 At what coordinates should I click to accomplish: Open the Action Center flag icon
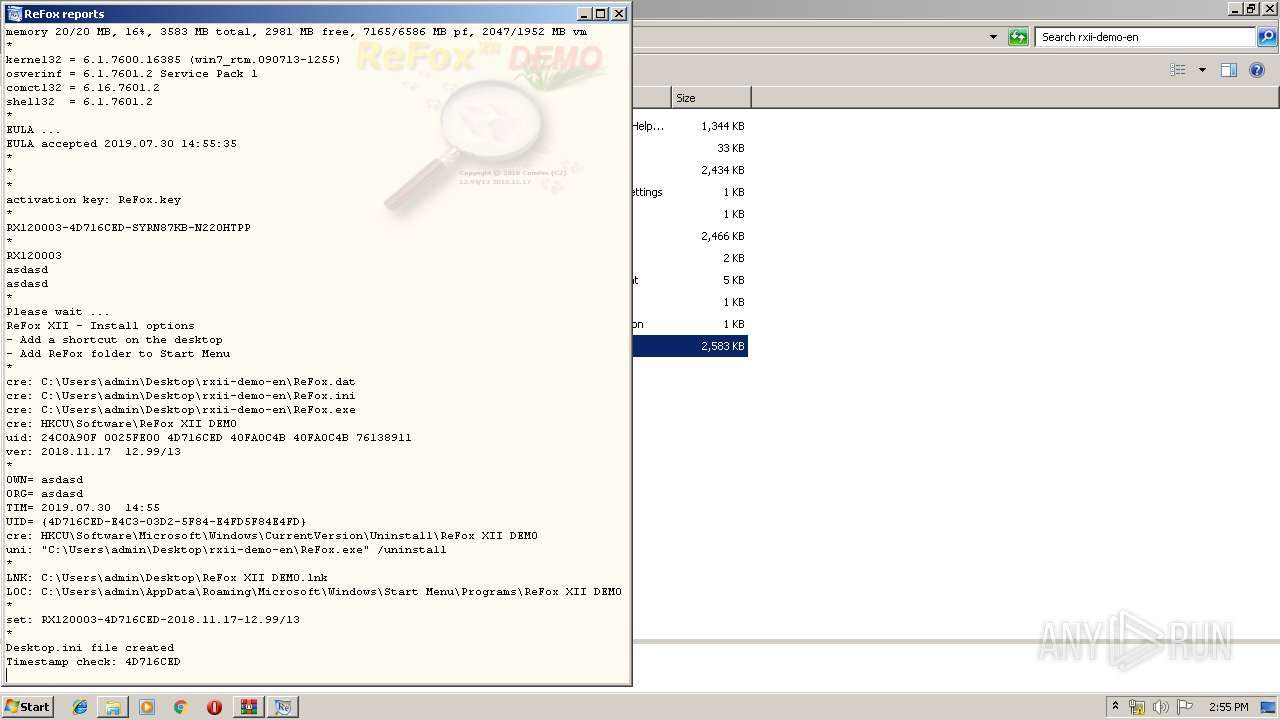(1185, 707)
